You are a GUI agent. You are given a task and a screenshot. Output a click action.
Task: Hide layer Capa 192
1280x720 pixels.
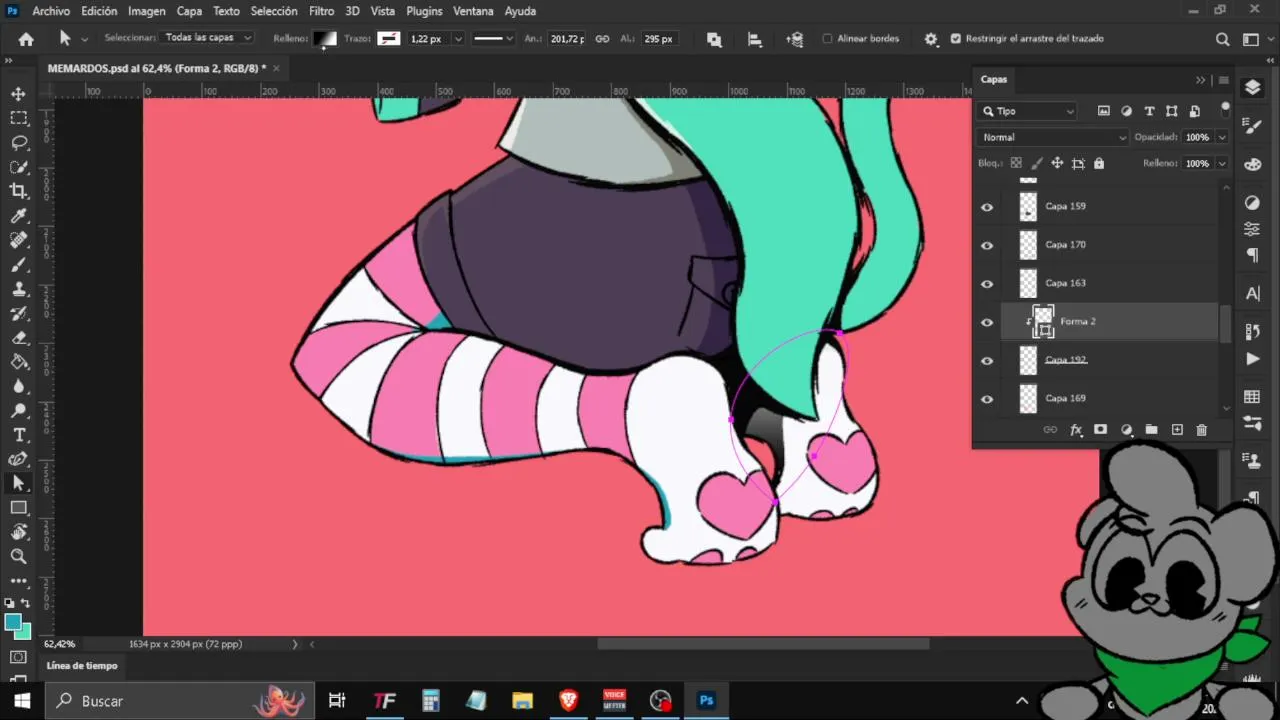pos(987,361)
